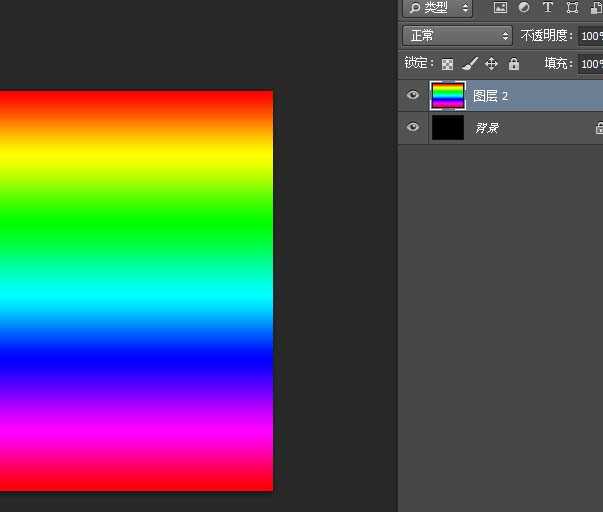Open the 正常 blend mode dropdown
The image size is (603, 512).
457,36
